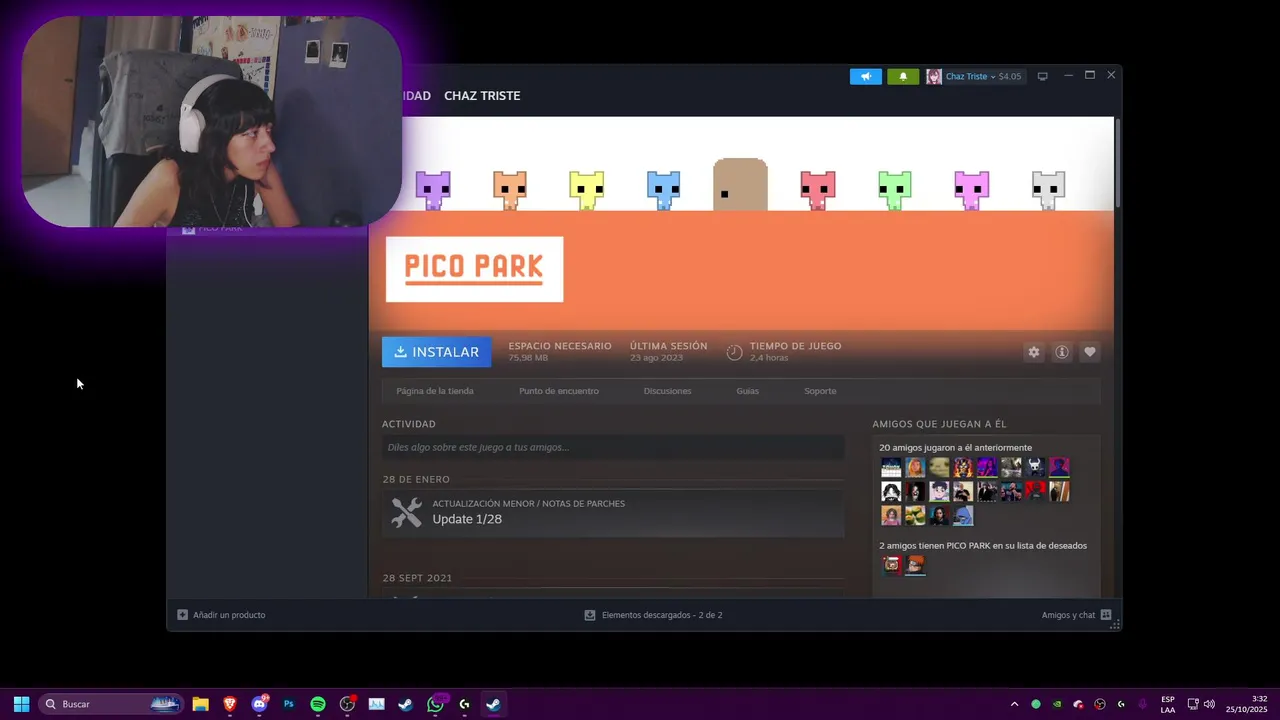Click the 28 DE ENERO date heading

(x=416, y=480)
